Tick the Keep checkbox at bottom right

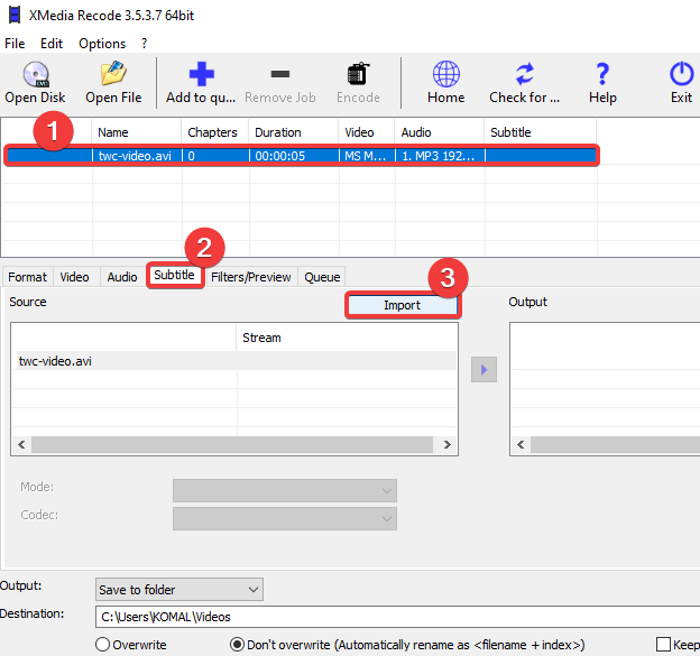[664, 645]
